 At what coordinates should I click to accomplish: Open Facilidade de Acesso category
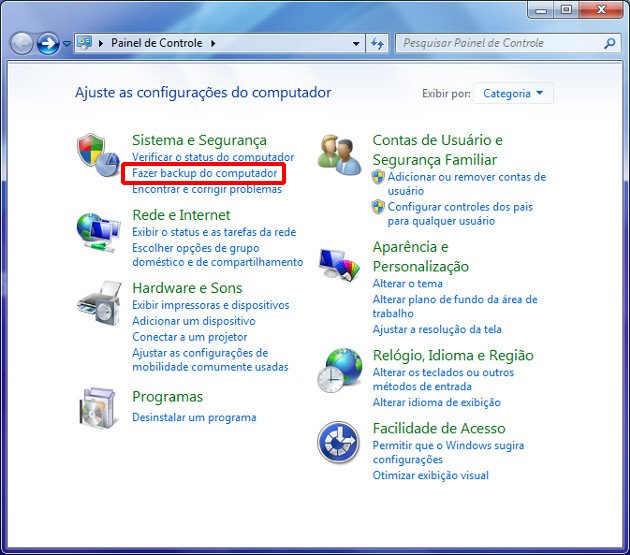coord(439,428)
